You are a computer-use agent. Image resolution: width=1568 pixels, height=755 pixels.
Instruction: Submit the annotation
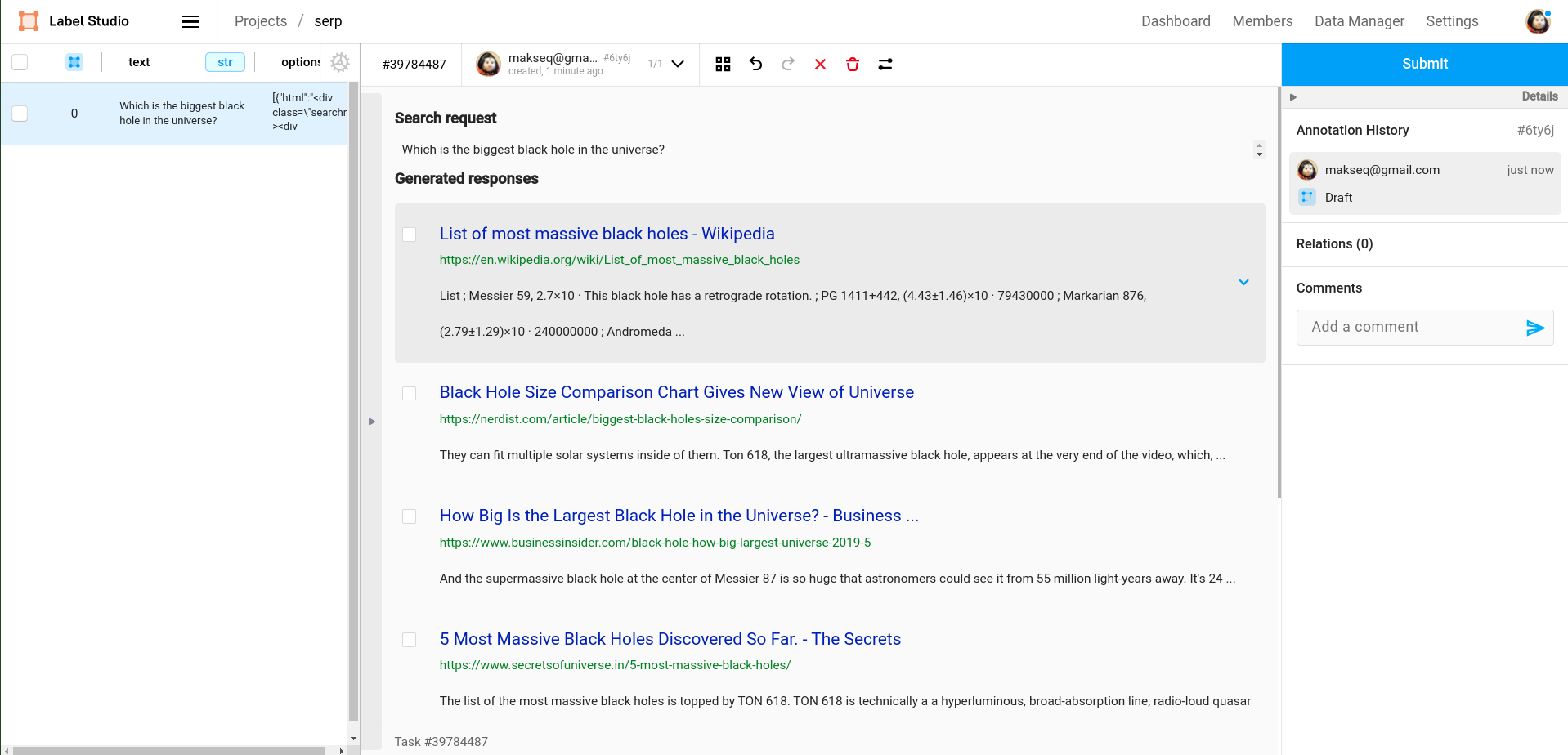click(1424, 64)
